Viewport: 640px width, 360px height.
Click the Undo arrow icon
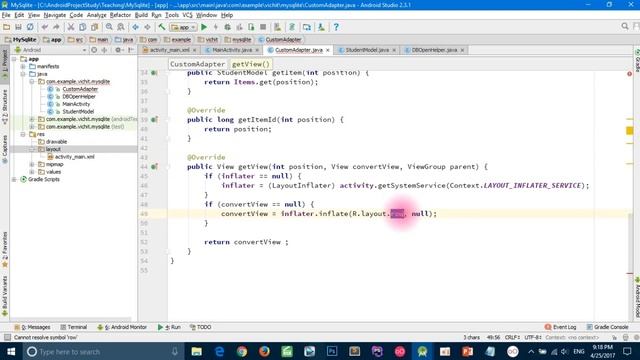click(44, 27)
